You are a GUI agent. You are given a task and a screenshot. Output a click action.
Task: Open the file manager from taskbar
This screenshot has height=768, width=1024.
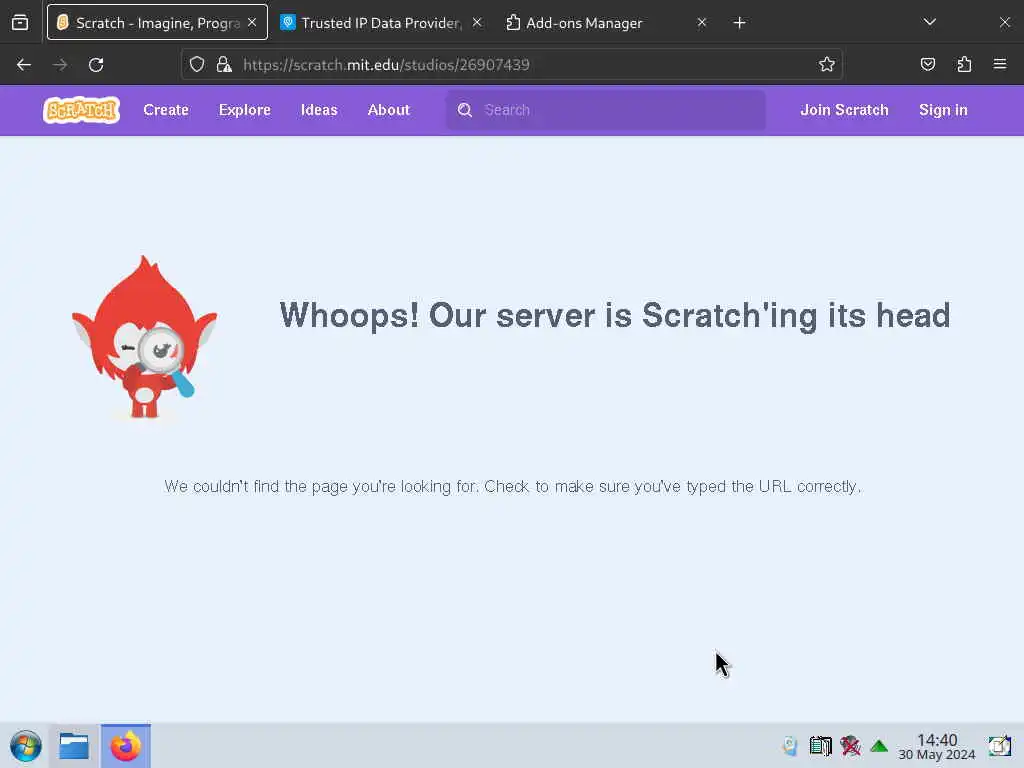[x=74, y=746]
